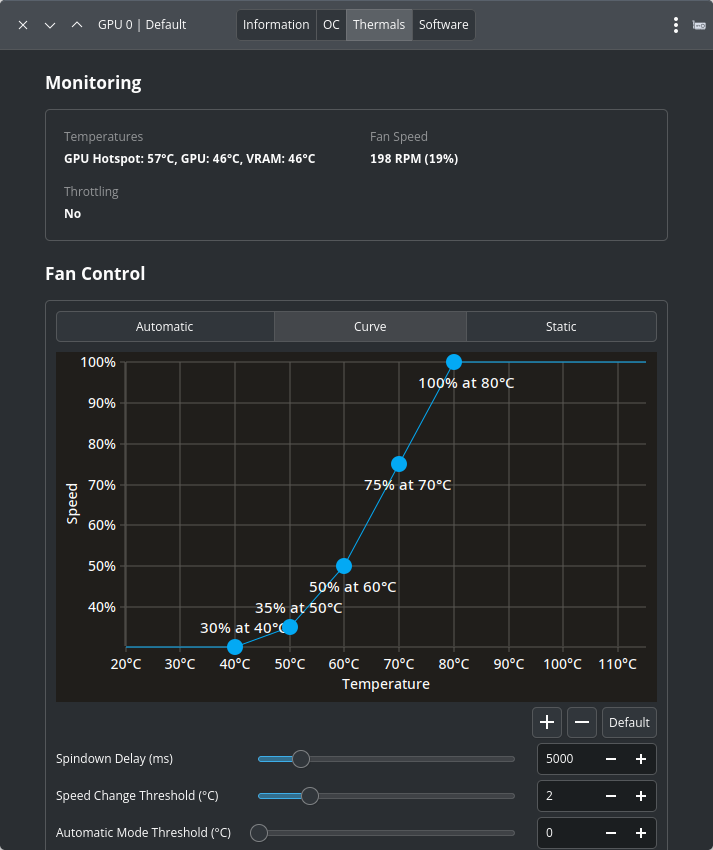Screen dimensions: 713x850
Task: Decrease Spindown Delay with minus stepper
Action: 611,759
